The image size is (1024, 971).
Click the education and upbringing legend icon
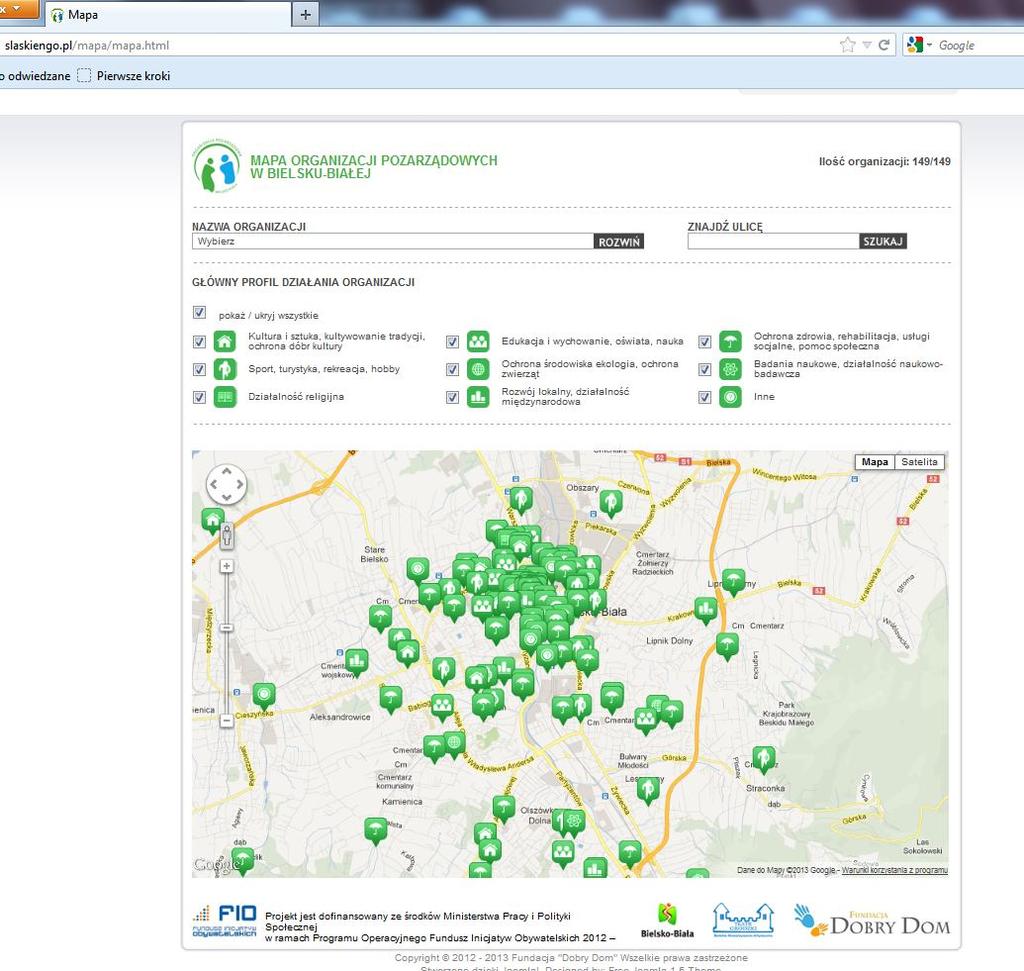[478, 342]
